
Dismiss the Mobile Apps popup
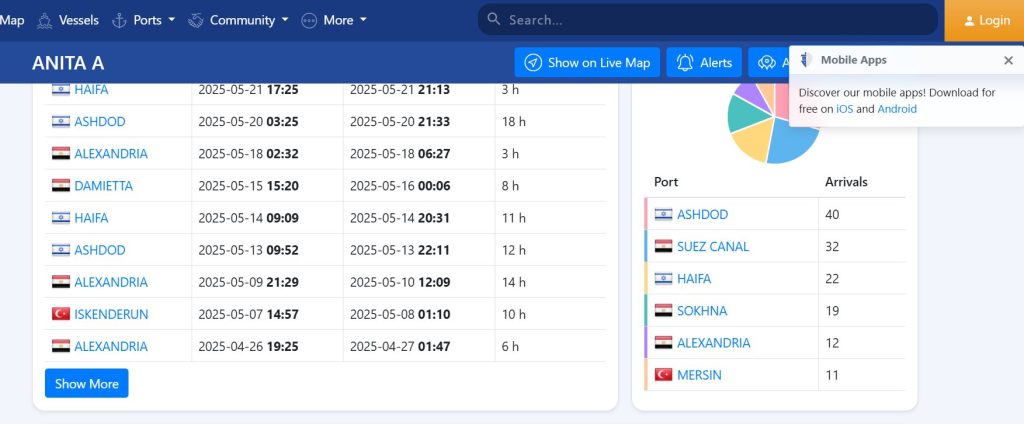pos(1008,60)
